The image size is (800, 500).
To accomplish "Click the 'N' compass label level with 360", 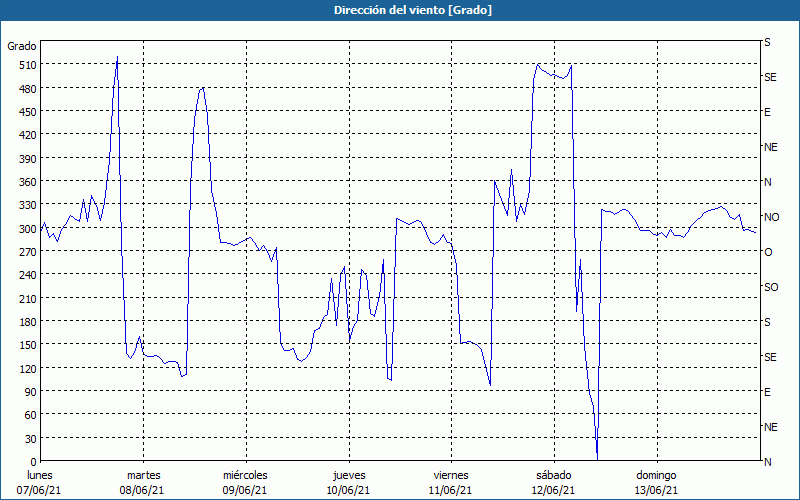I will pos(768,182).
